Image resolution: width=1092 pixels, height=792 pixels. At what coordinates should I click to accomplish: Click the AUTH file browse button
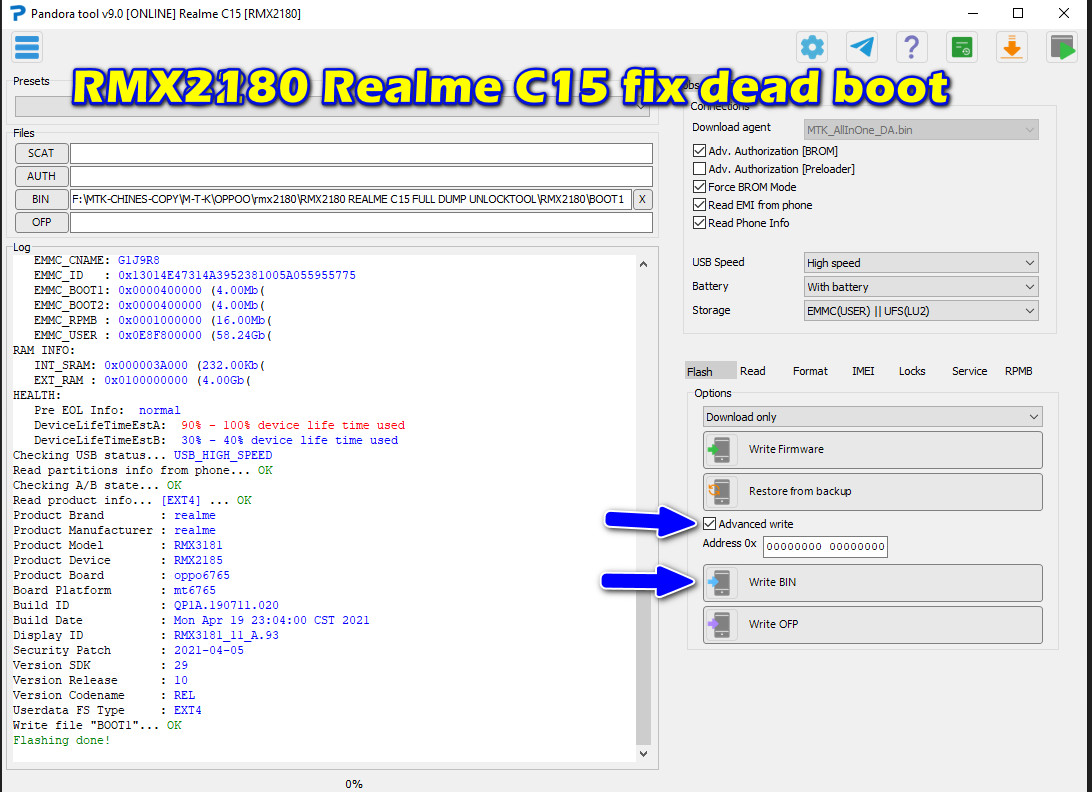click(x=41, y=176)
